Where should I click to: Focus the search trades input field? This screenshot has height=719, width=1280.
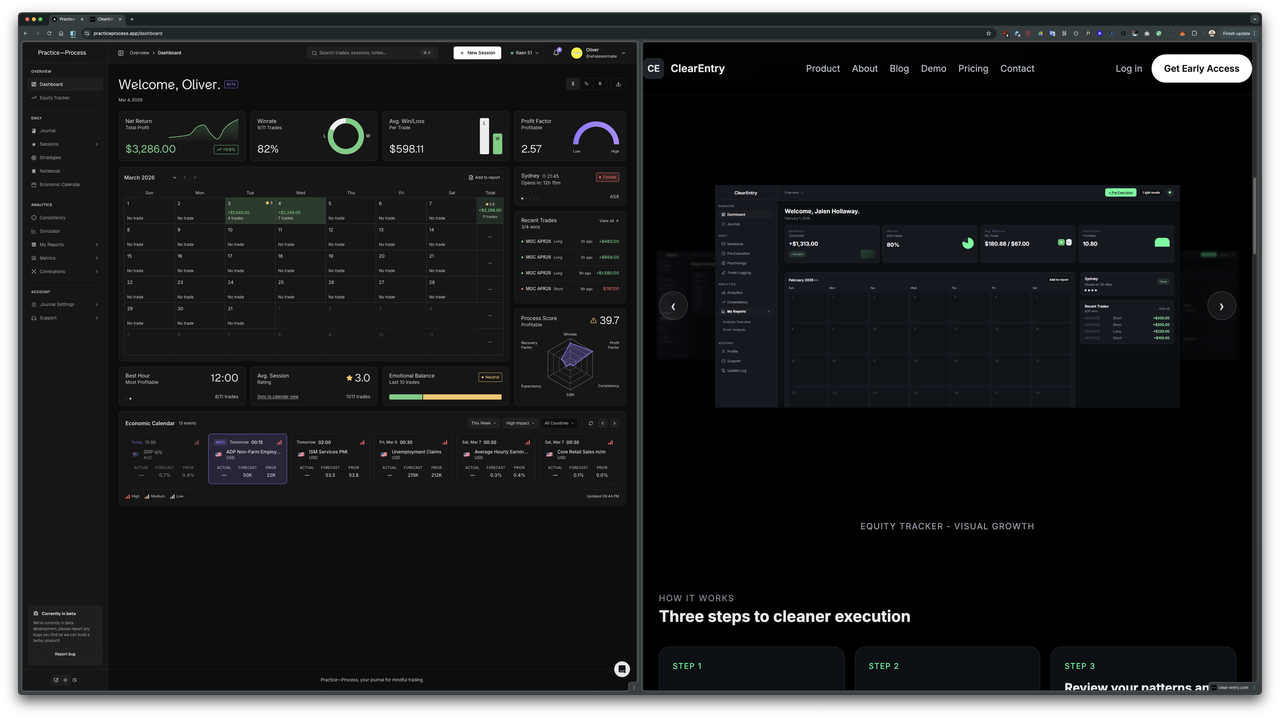[x=371, y=53]
